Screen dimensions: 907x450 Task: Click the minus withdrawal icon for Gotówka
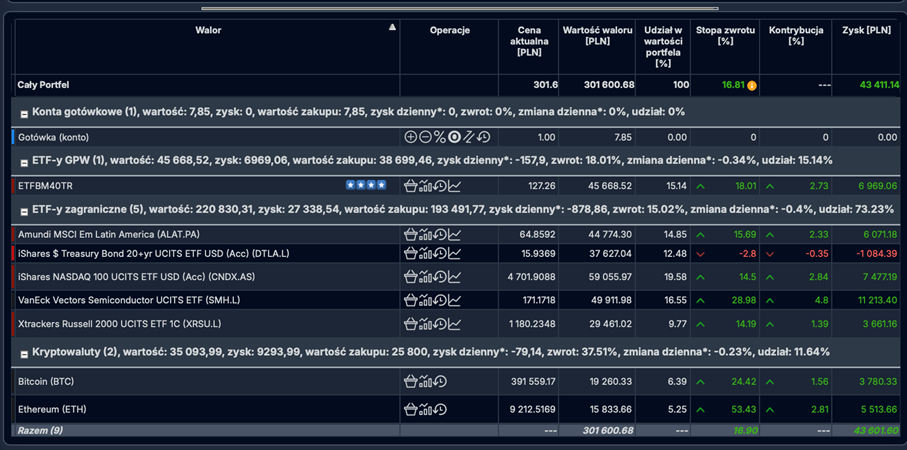(x=425, y=137)
